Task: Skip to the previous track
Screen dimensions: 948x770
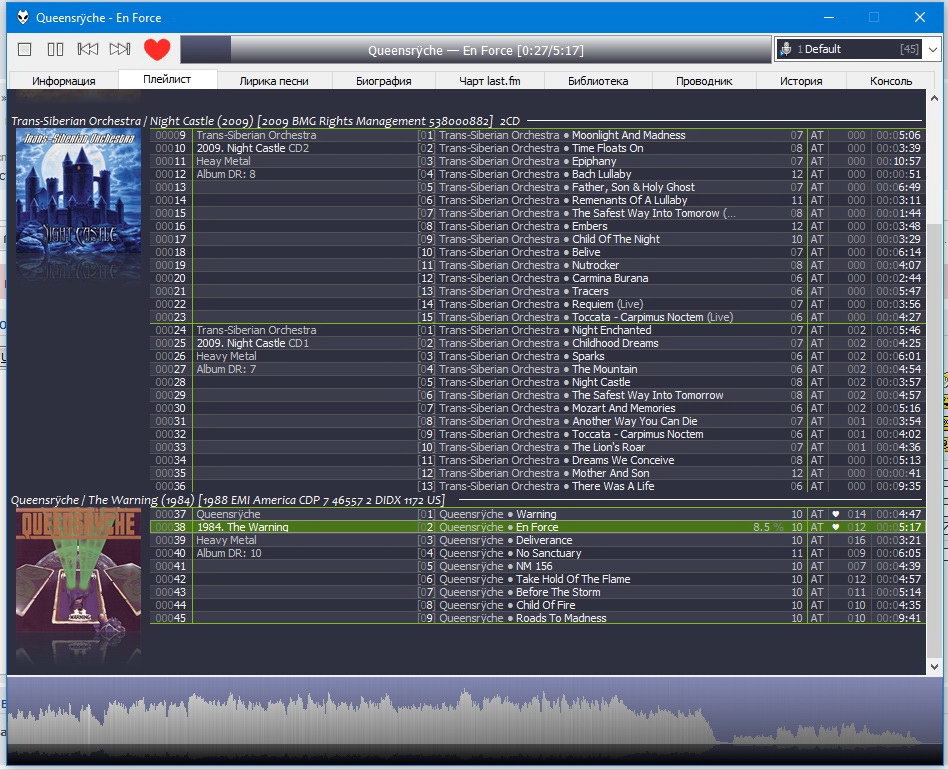Action: (x=88, y=49)
